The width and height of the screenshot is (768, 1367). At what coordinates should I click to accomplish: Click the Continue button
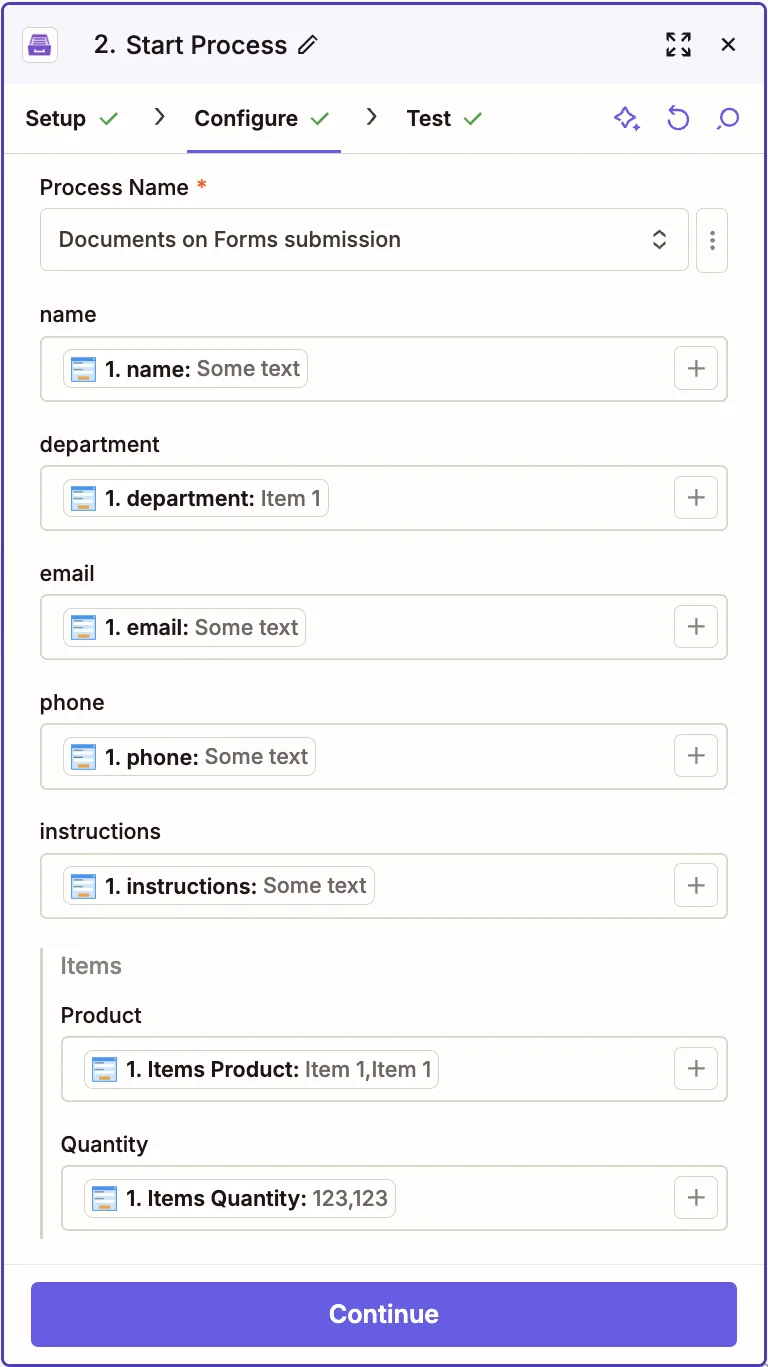[384, 1314]
